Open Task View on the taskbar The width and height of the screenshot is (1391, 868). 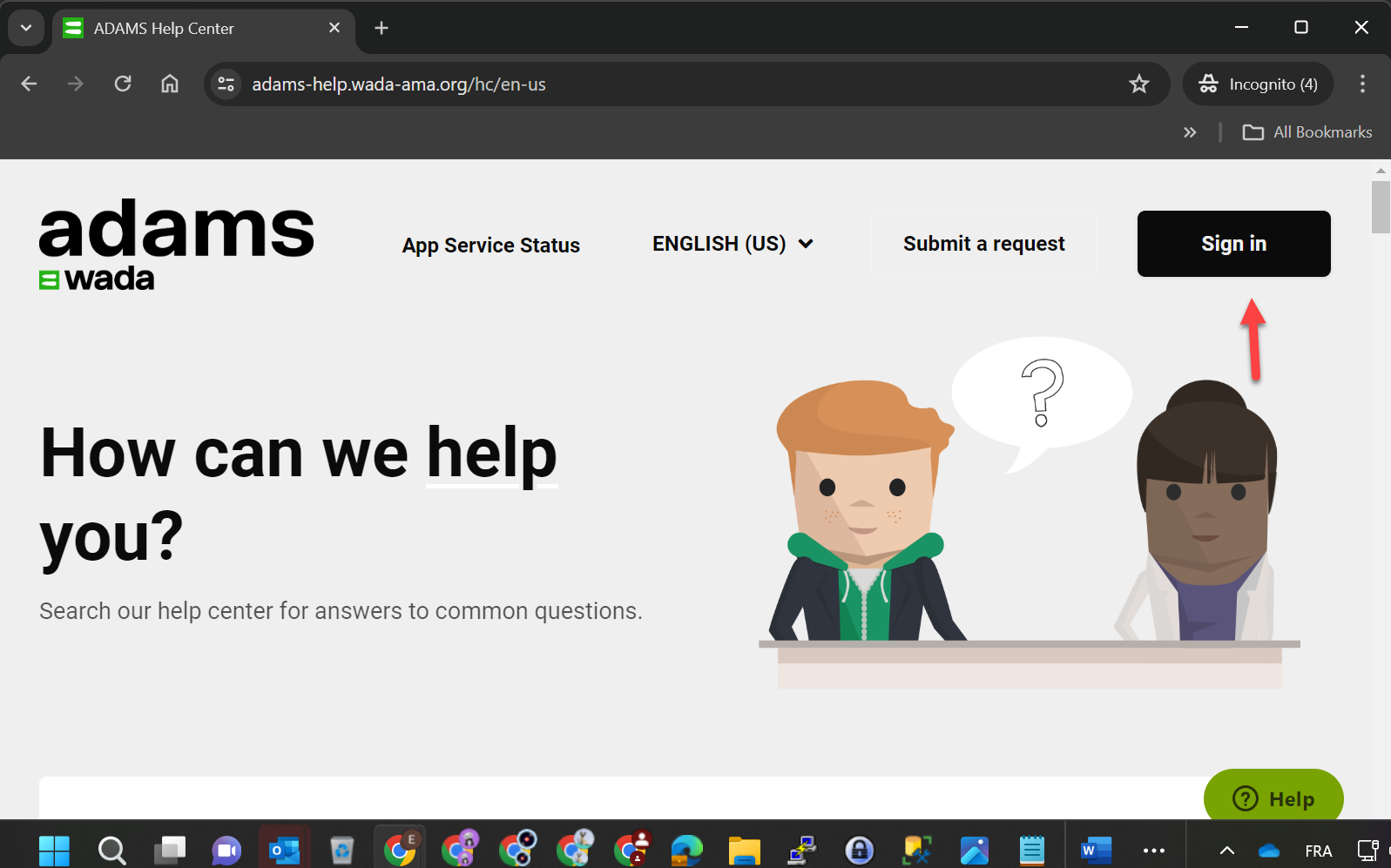170,850
